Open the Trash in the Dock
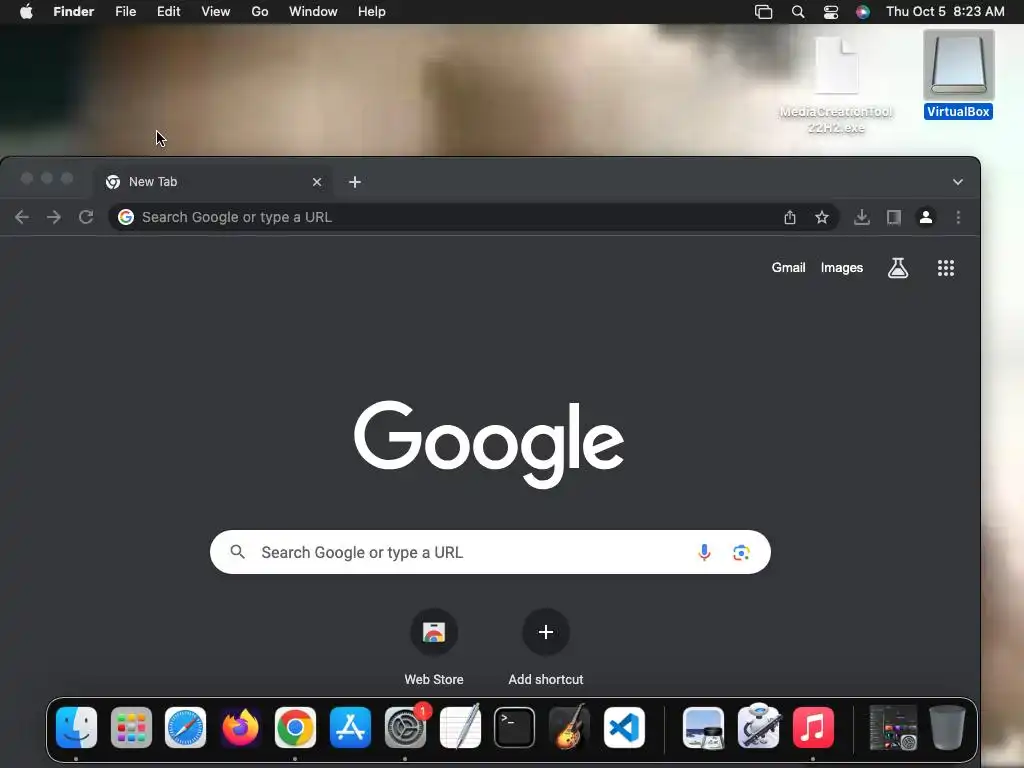This screenshot has width=1024, height=768. (948, 728)
